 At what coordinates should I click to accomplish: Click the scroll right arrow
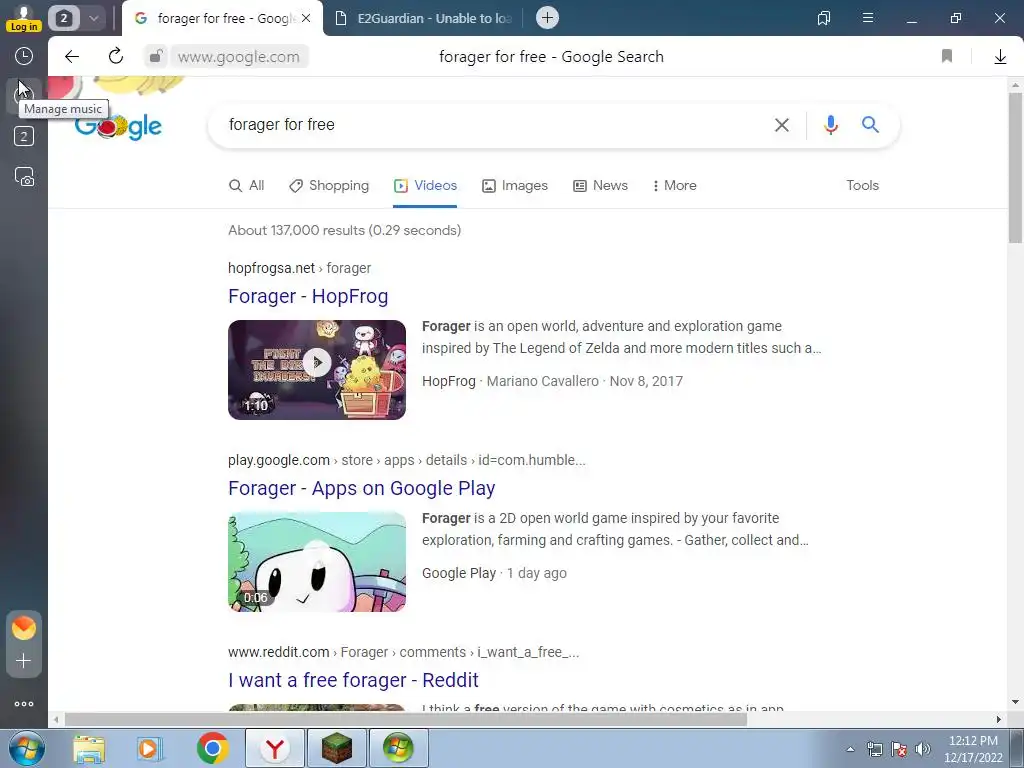pos(999,720)
